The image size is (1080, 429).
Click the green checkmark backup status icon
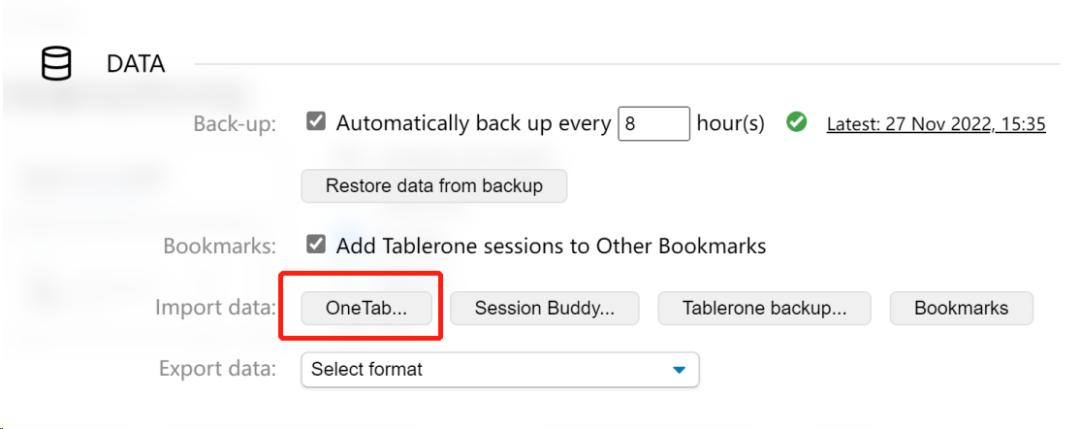[x=796, y=123]
